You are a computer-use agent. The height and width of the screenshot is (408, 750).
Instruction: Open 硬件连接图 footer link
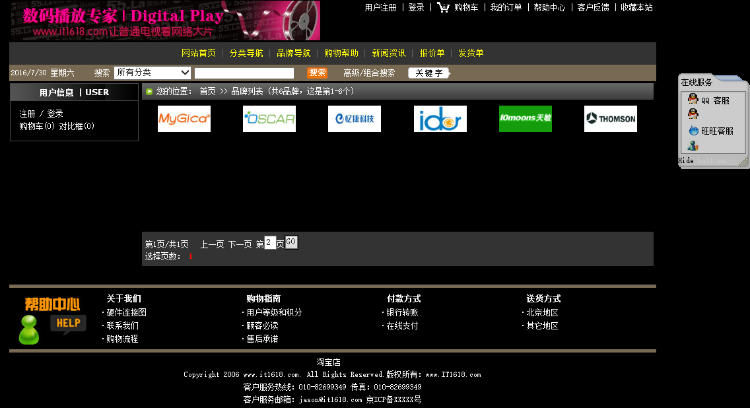[x=126, y=312]
